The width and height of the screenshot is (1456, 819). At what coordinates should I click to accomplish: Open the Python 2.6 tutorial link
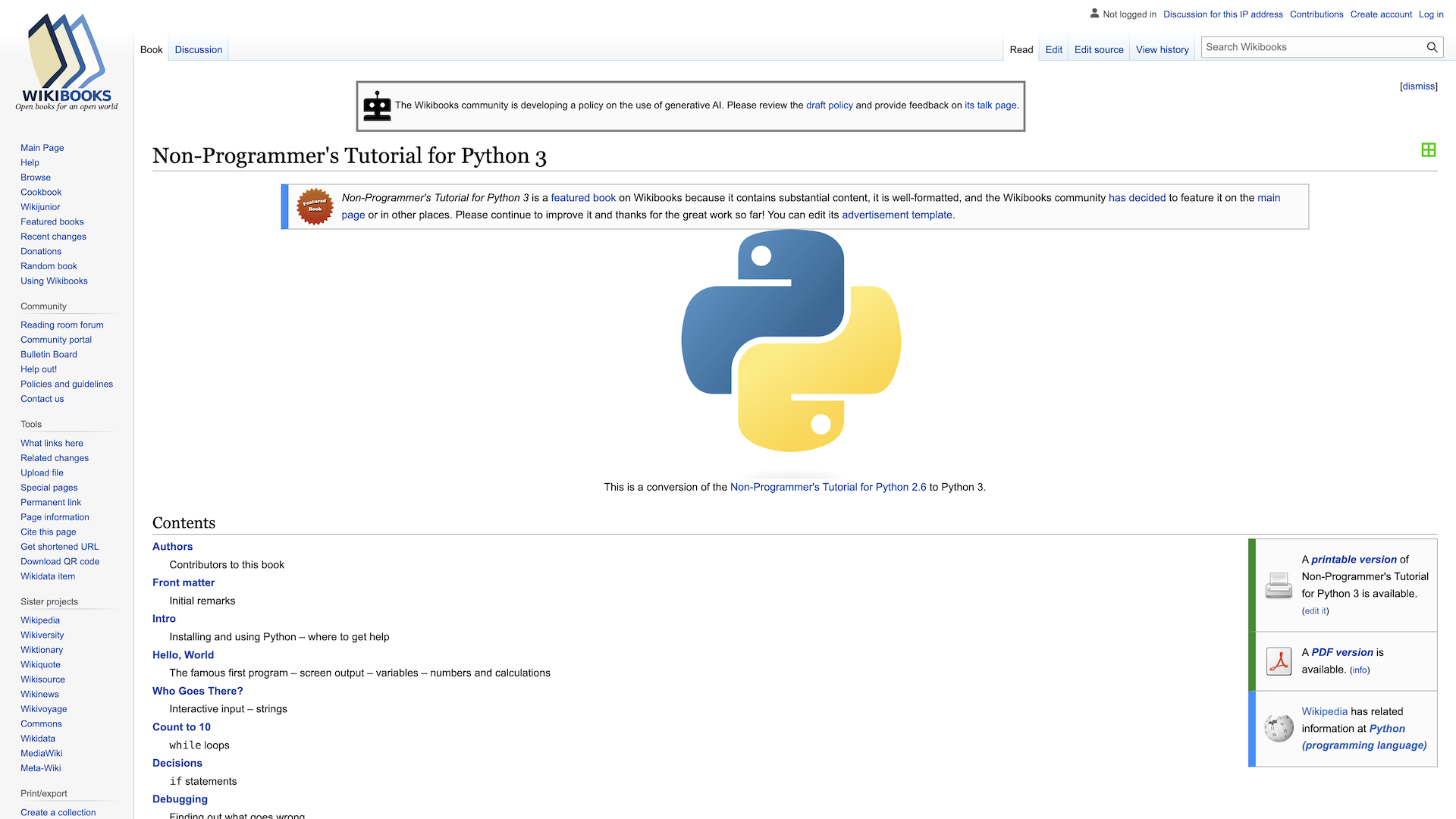tap(828, 488)
